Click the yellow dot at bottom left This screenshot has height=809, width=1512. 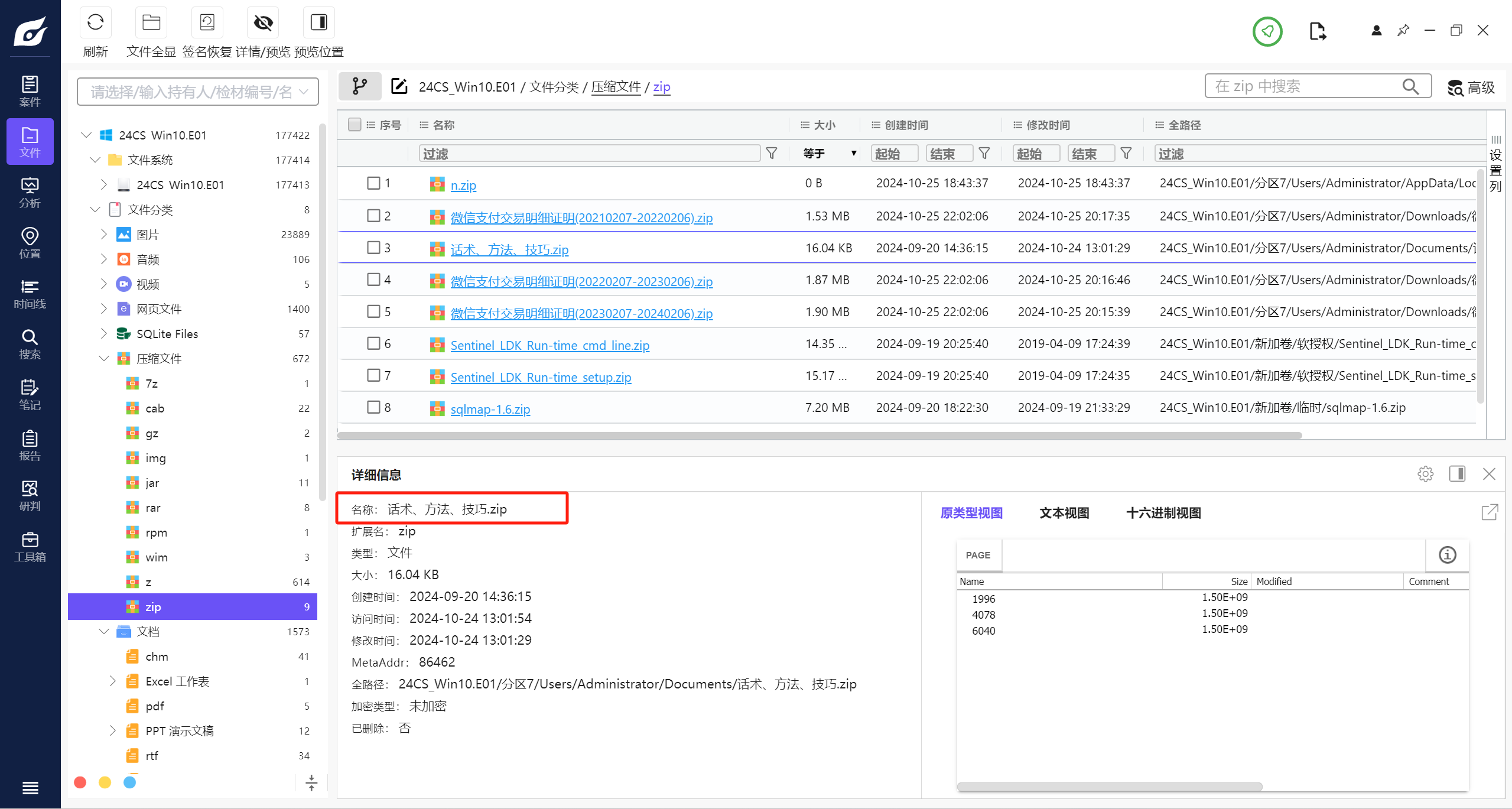tap(105, 782)
